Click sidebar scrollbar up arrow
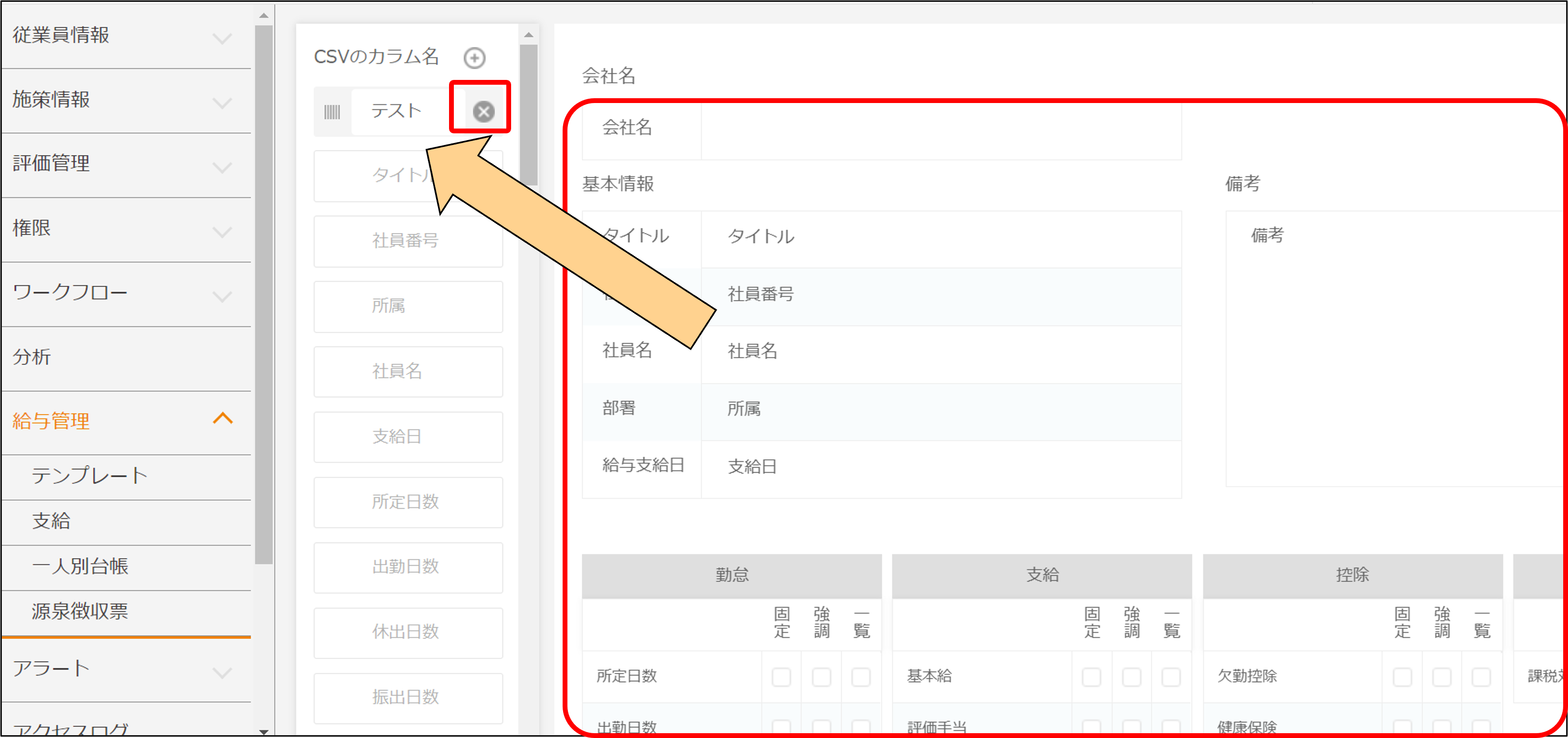Screen dimensions: 1568x738 pos(264,15)
